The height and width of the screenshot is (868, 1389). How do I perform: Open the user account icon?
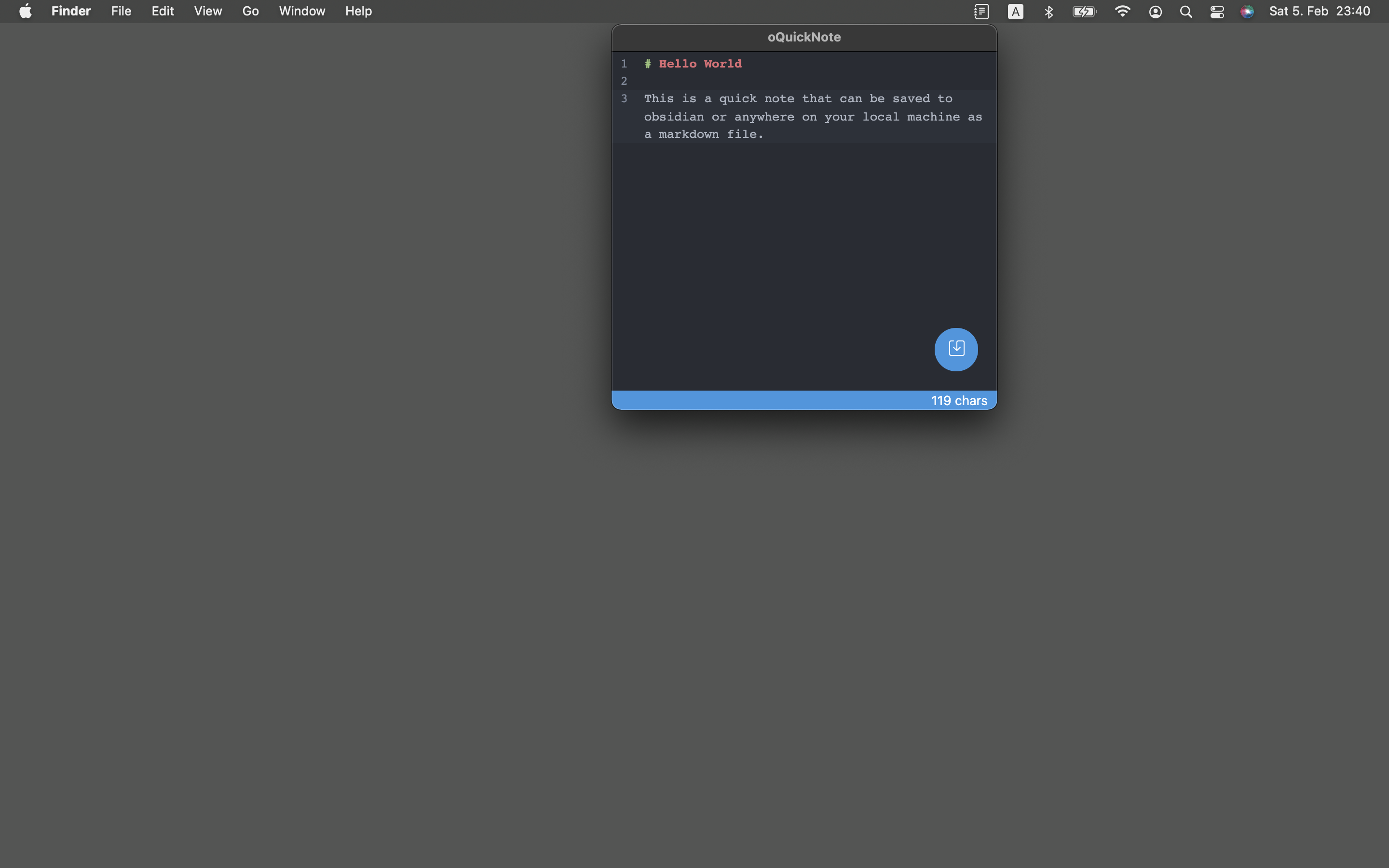coord(1156,12)
